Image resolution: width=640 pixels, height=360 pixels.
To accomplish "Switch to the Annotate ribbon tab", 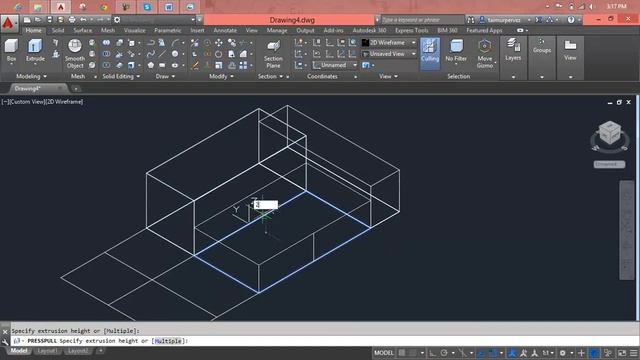I will [225, 31].
